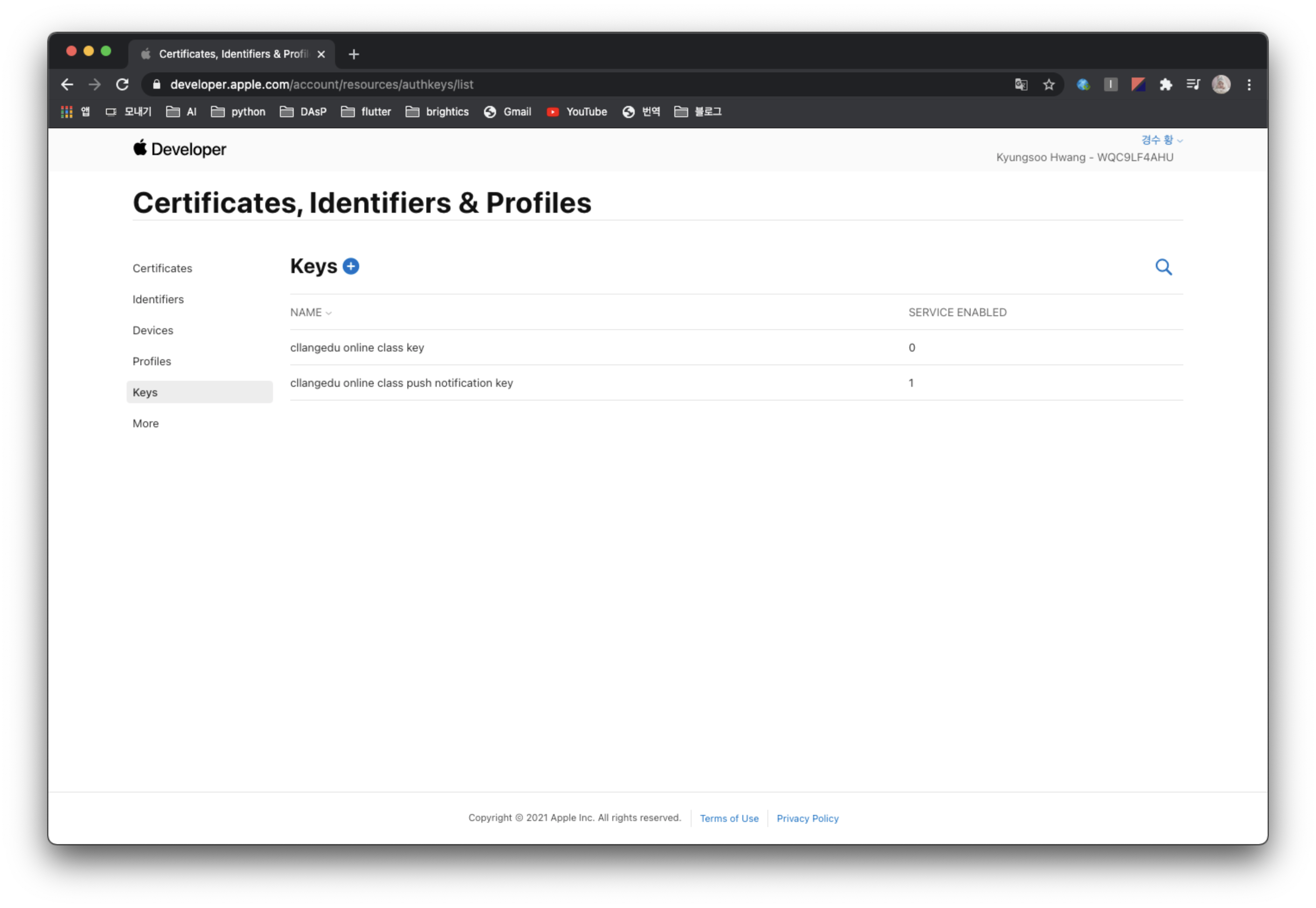Open a new browser tab with plus button

point(354,54)
